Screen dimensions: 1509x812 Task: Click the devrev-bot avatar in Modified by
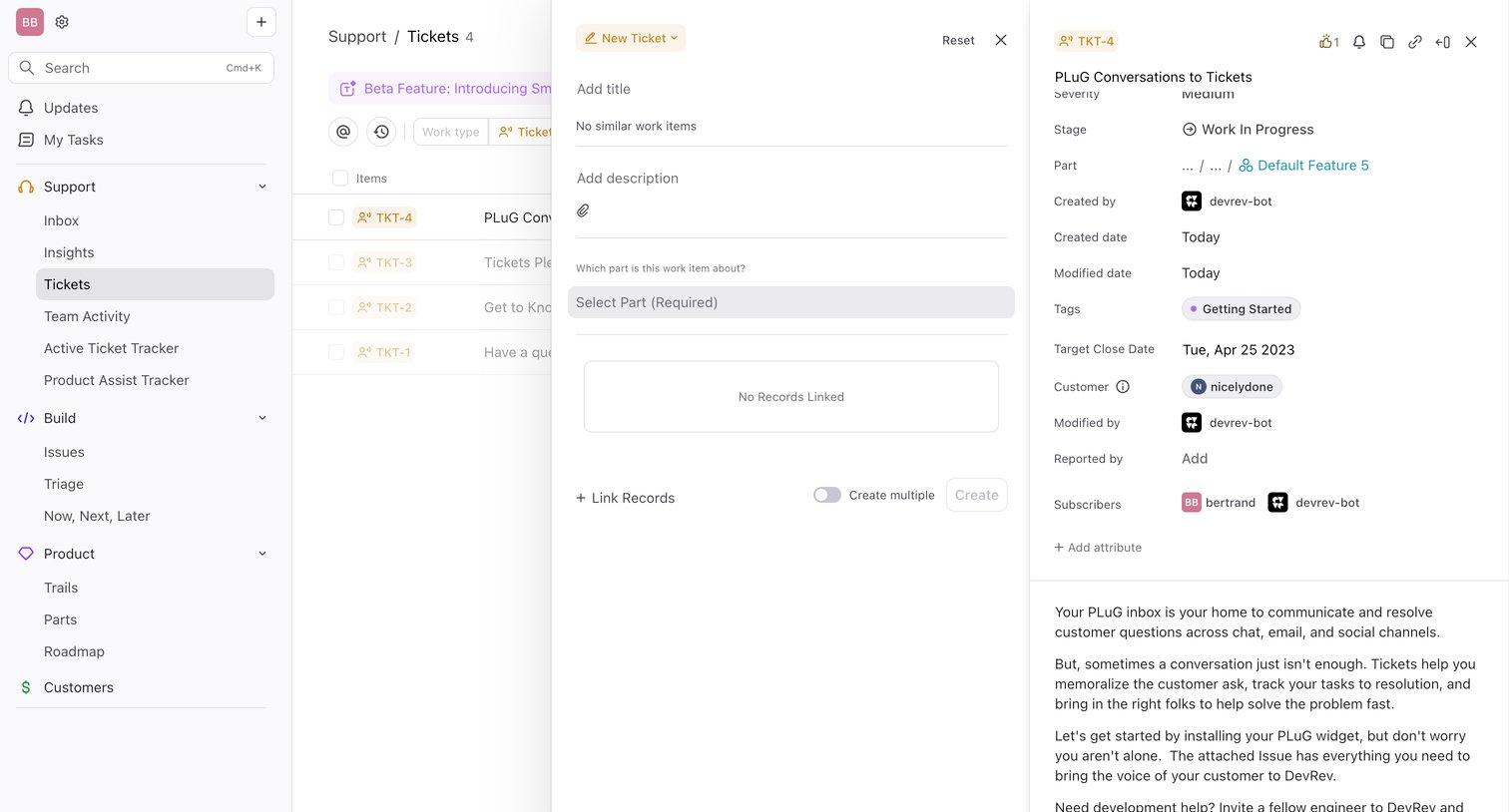1192,423
